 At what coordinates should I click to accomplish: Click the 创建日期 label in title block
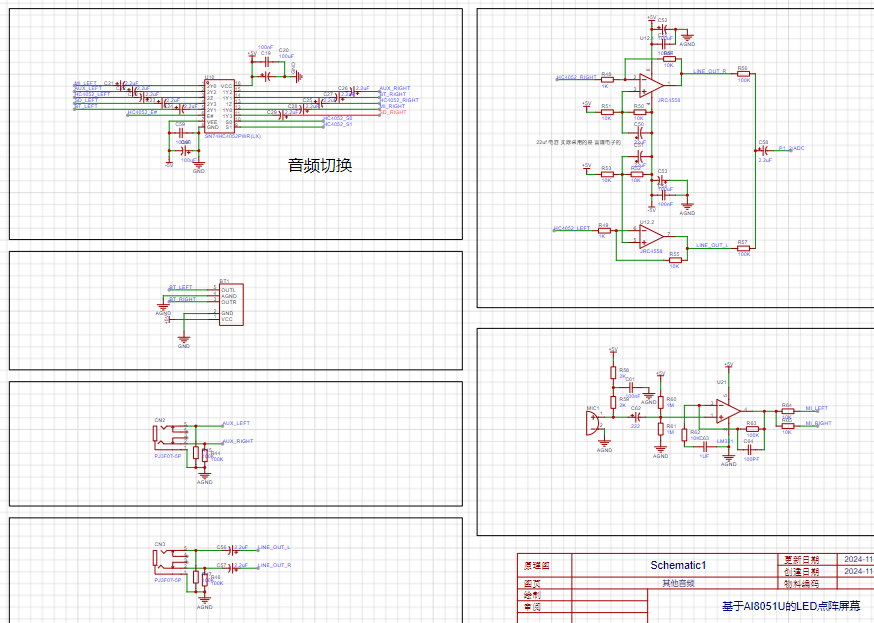pyautogui.click(x=802, y=572)
